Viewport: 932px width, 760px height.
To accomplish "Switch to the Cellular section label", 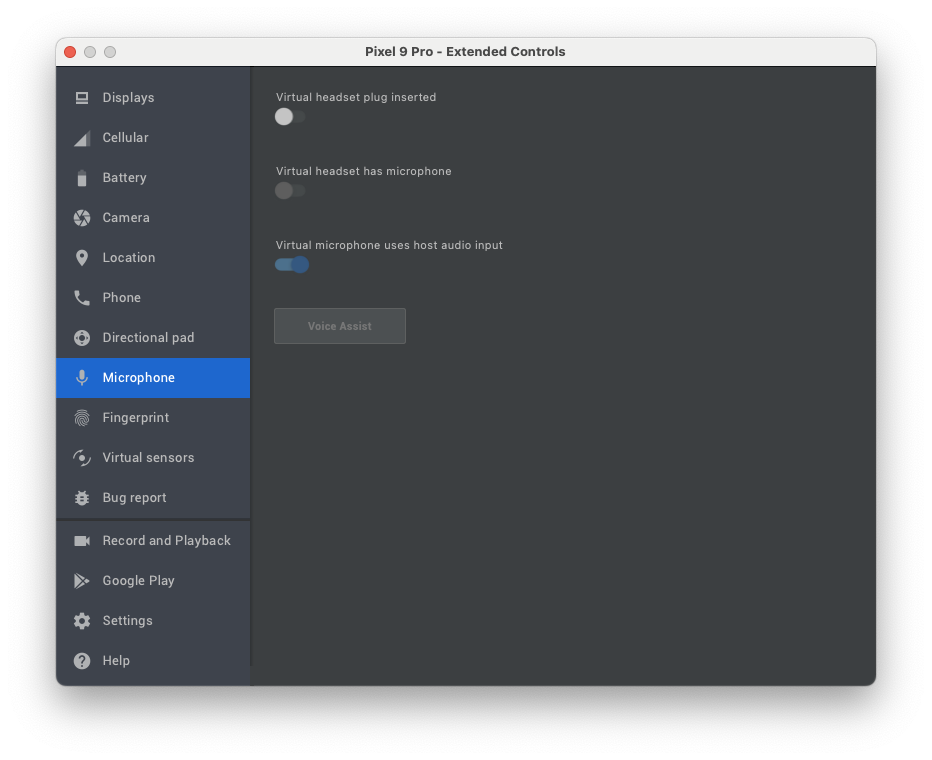I will pos(125,138).
